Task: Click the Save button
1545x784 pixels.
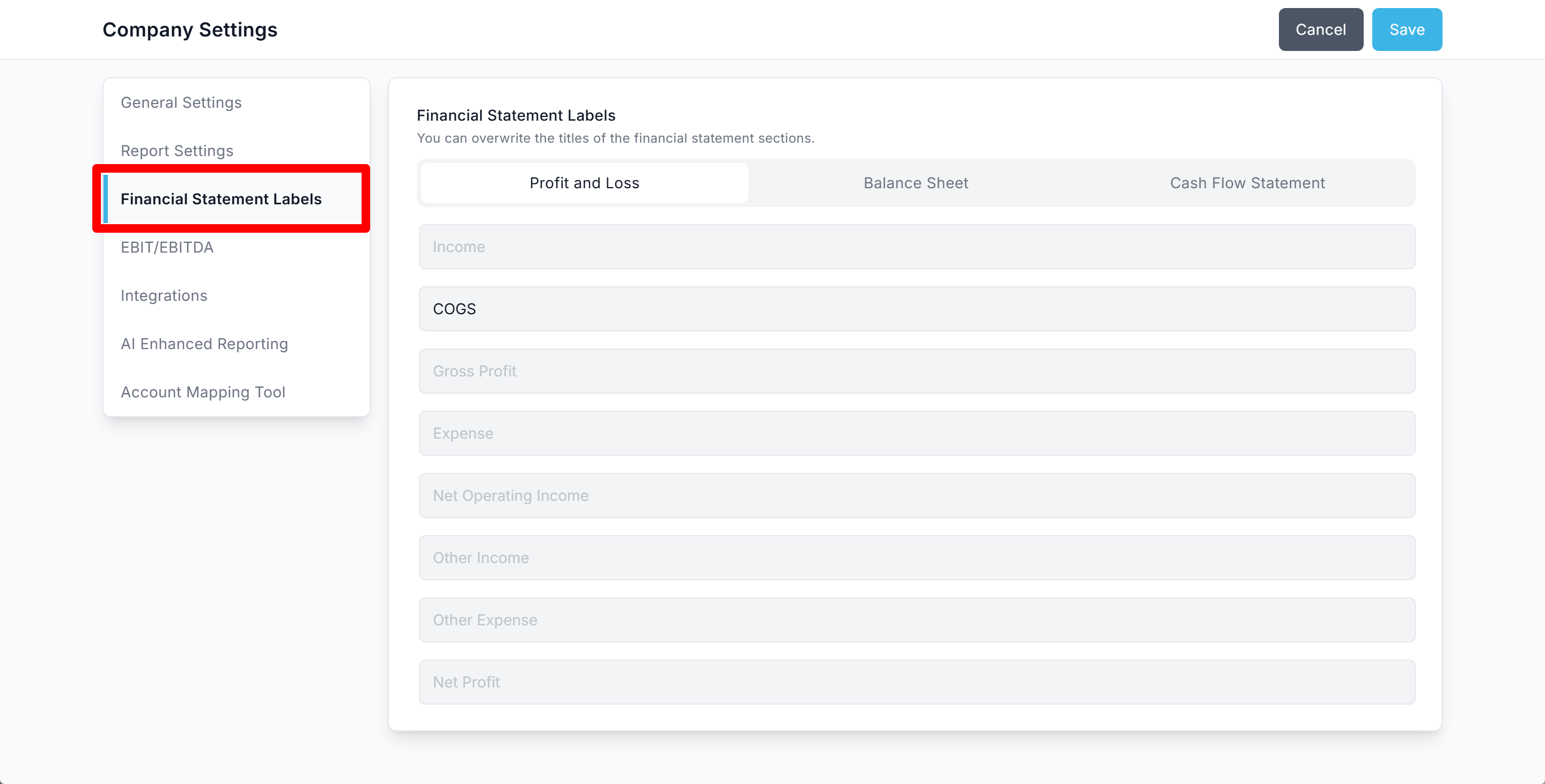Action: point(1406,29)
